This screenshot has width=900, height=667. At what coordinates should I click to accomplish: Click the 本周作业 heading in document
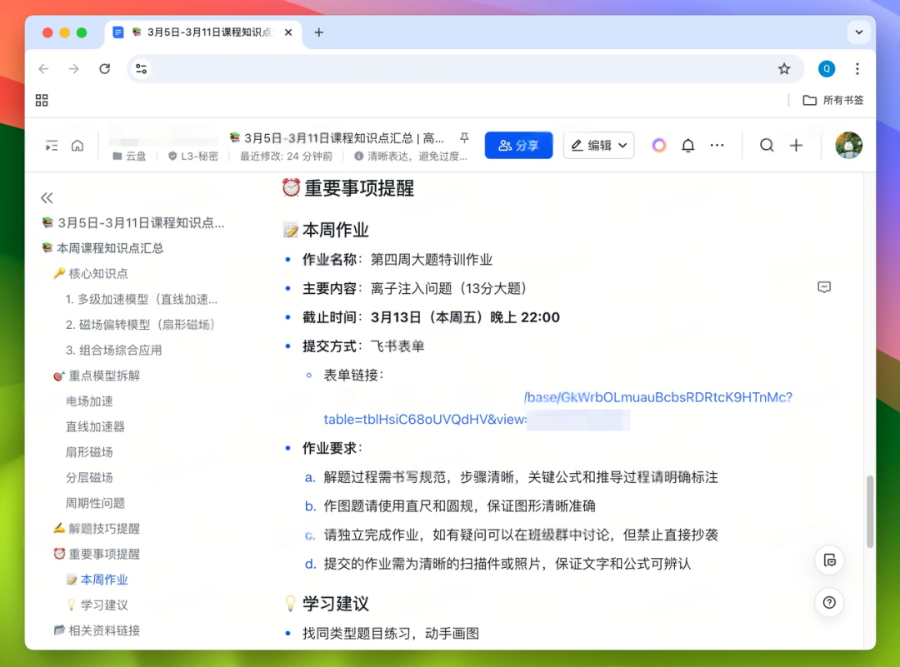(x=326, y=230)
